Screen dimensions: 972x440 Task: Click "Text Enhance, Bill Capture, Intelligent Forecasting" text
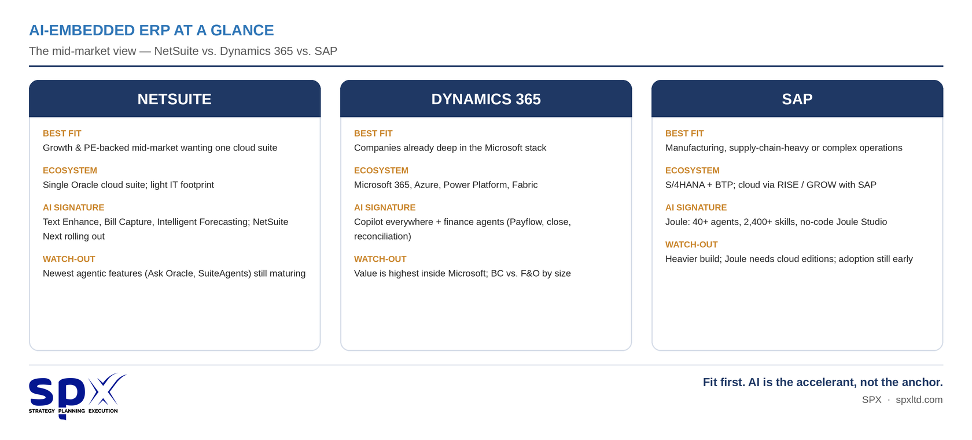(145, 222)
